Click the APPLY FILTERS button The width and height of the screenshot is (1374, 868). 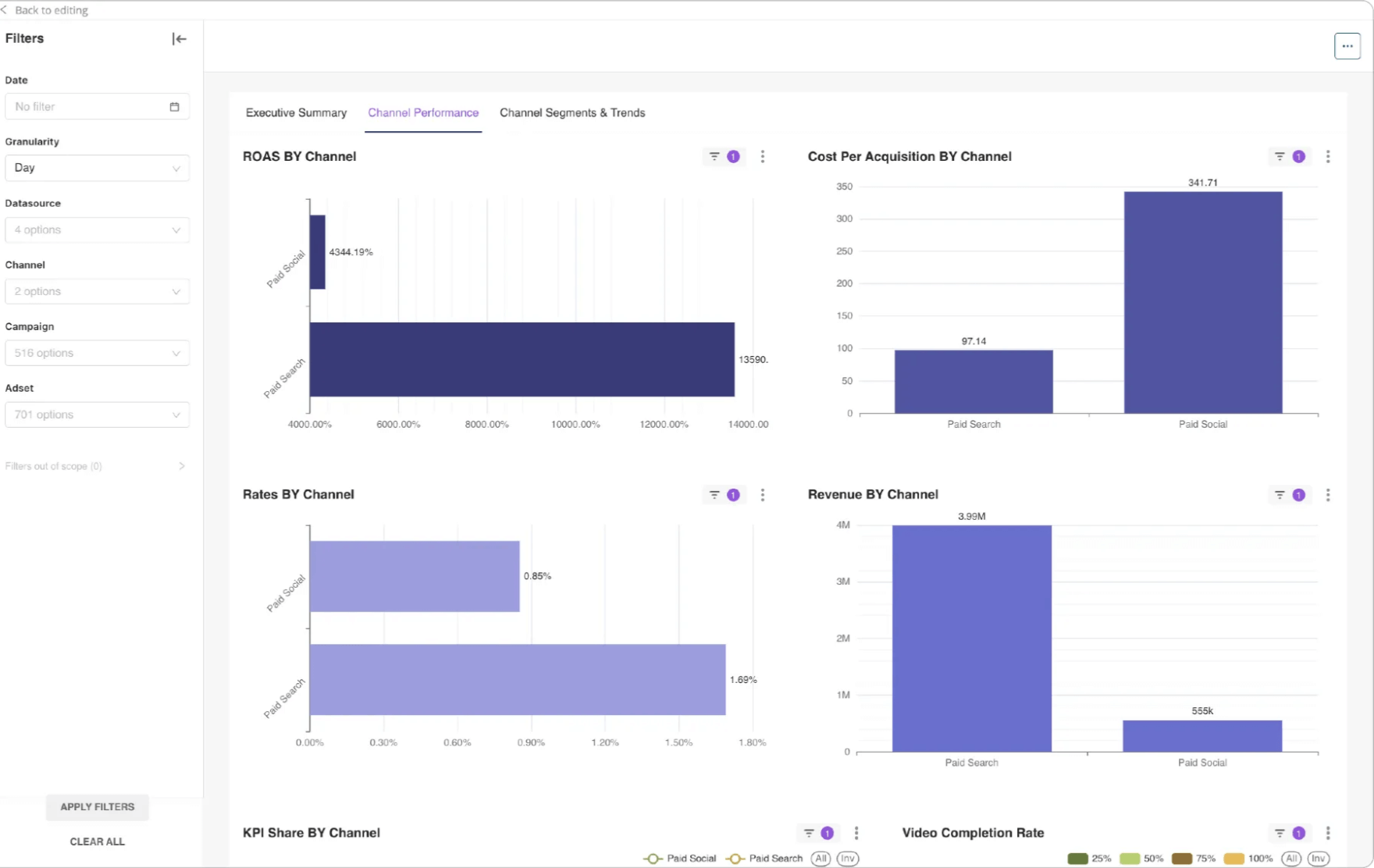coord(97,807)
